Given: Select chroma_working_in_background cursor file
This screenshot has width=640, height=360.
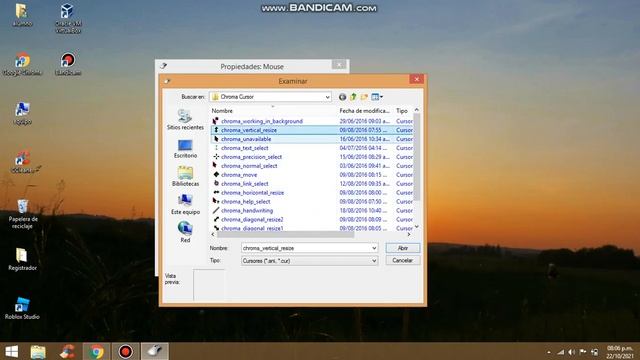Looking at the screenshot, I should (x=262, y=121).
